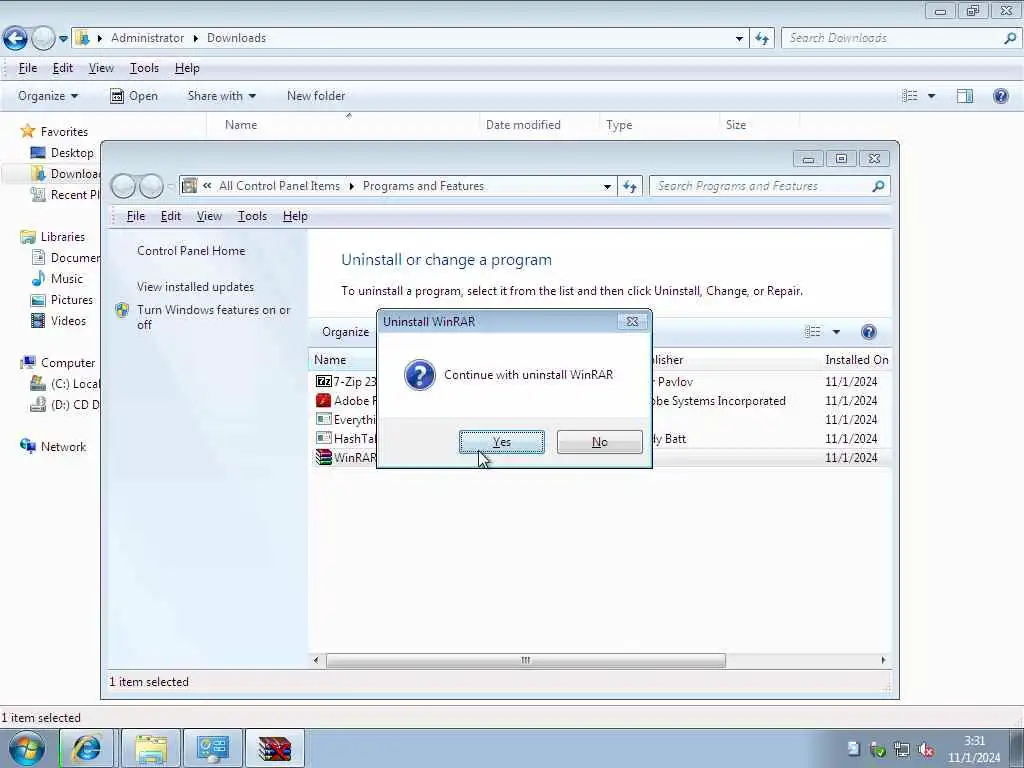
Task: Refresh the Programs and Features address bar
Action: (630, 186)
